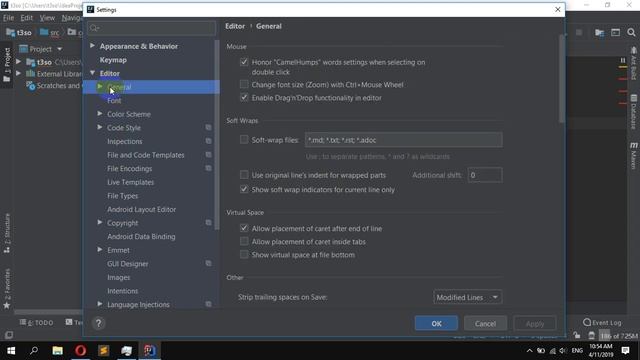The width and height of the screenshot is (640, 360).
Task: Expand Color Scheme settings node
Action: (x=100, y=114)
